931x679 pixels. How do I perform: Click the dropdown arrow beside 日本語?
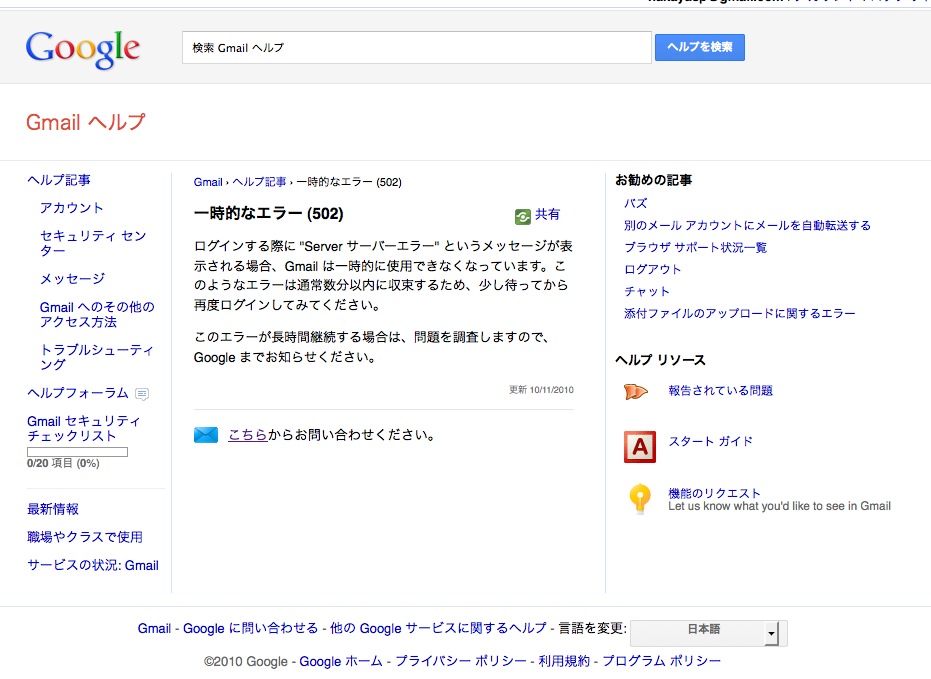point(770,634)
